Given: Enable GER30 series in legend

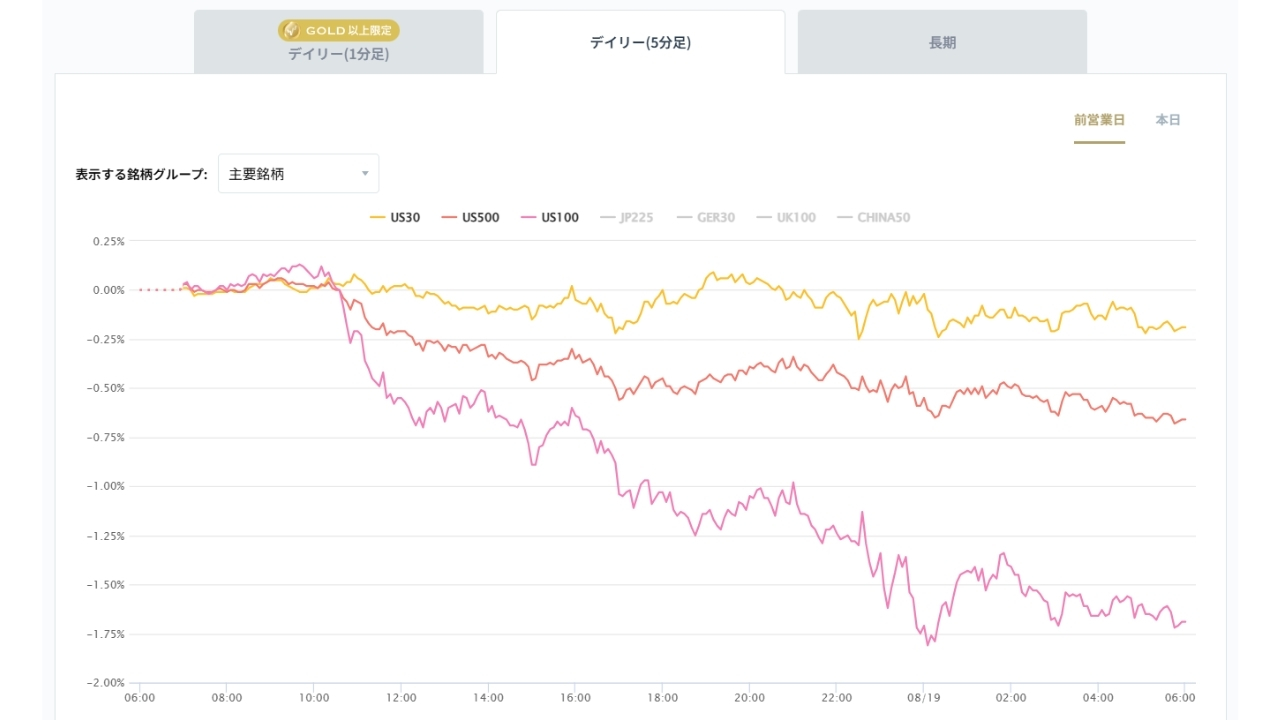Looking at the screenshot, I should pos(705,217).
